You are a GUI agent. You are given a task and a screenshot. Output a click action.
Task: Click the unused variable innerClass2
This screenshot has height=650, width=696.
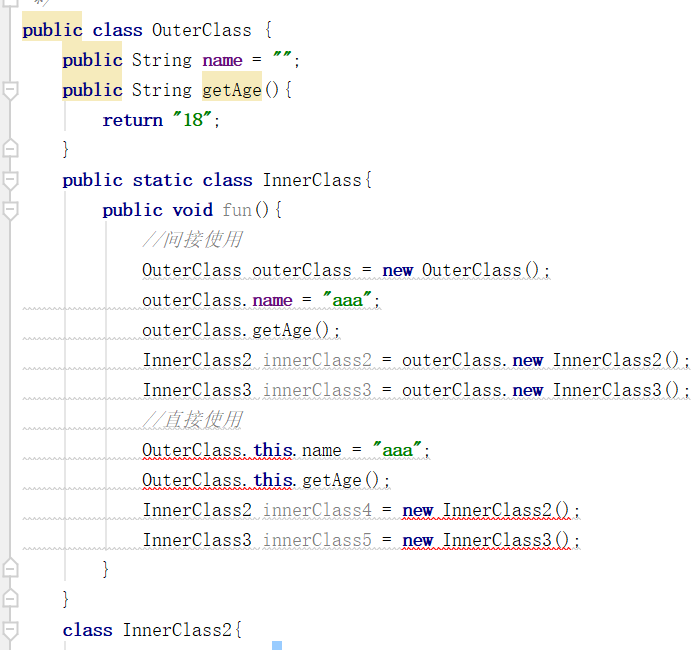point(317,360)
